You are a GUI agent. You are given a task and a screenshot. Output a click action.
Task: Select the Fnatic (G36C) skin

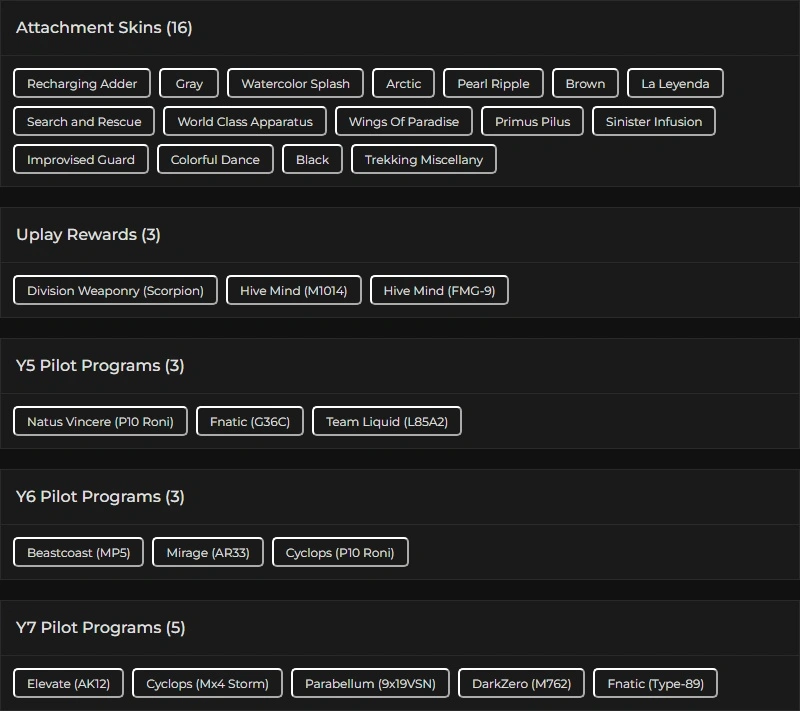pos(249,422)
